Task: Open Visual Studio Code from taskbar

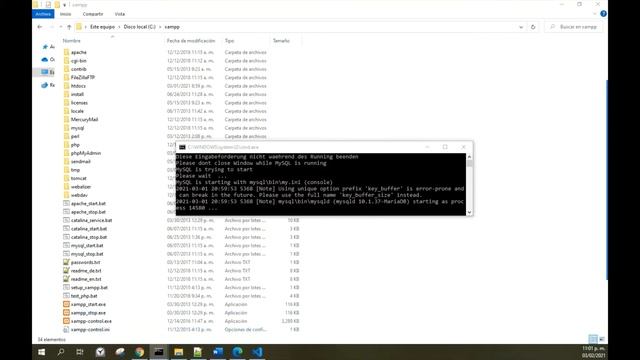Action: point(257,352)
